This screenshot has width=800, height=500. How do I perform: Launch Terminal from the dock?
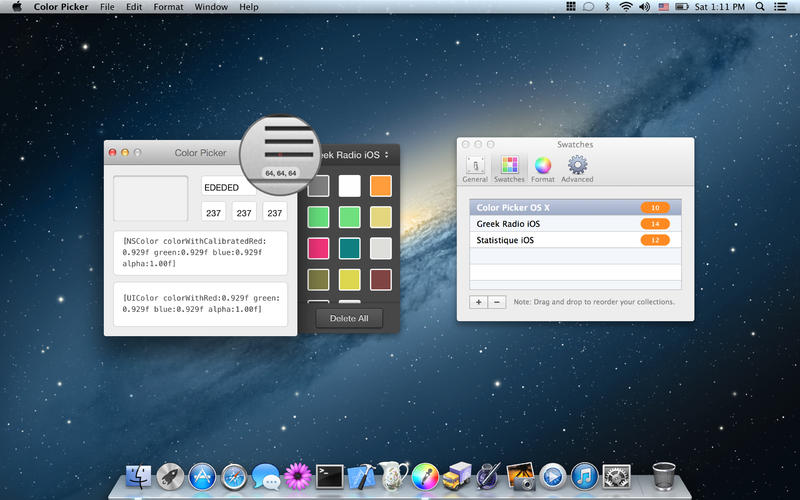pyautogui.click(x=330, y=477)
